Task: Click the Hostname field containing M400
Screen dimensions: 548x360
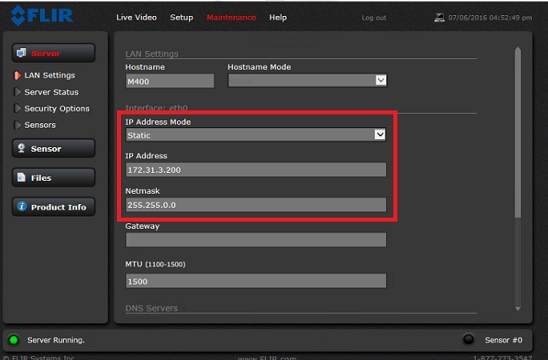Action: [x=170, y=81]
